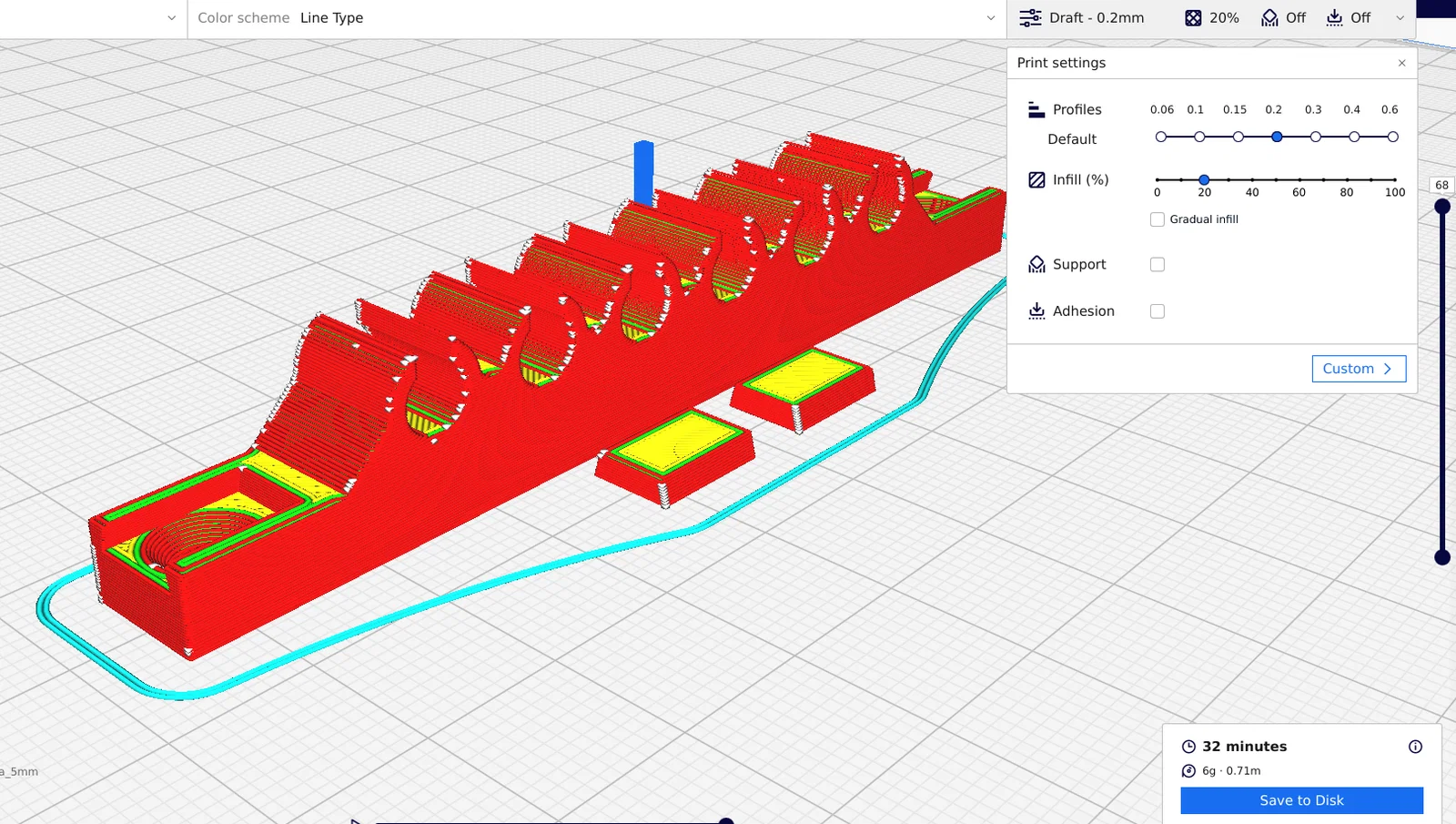Close the Print settings panel
Viewport: 1456px width, 824px height.
click(x=1401, y=63)
